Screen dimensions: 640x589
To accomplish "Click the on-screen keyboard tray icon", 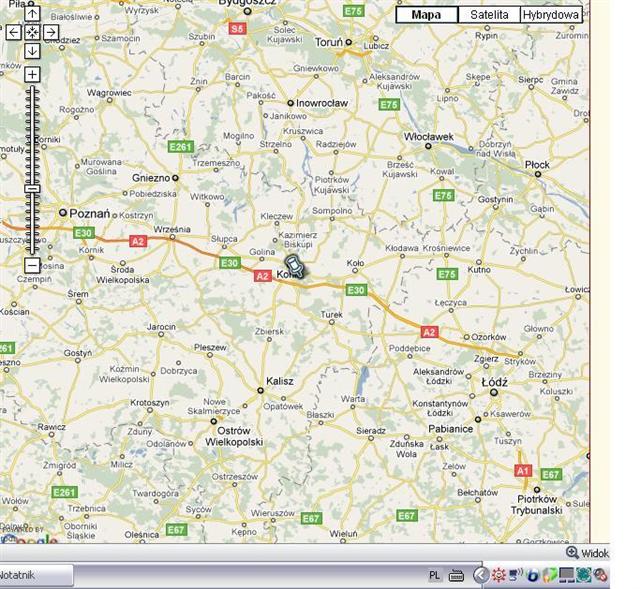I will click(x=456, y=576).
